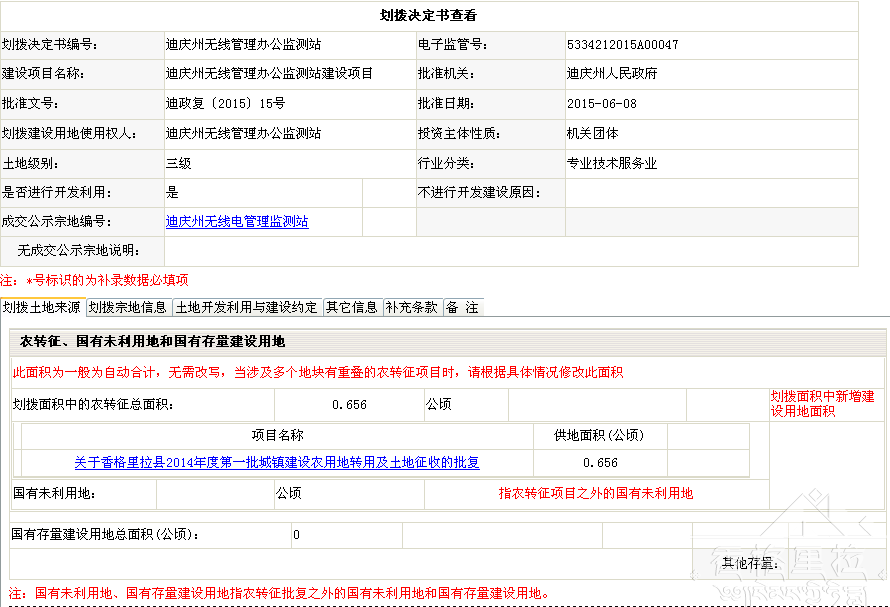Viewport: 890px width, 607px height.
Task: Click the 机关团体 investment entity value
Action: coord(592,133)
